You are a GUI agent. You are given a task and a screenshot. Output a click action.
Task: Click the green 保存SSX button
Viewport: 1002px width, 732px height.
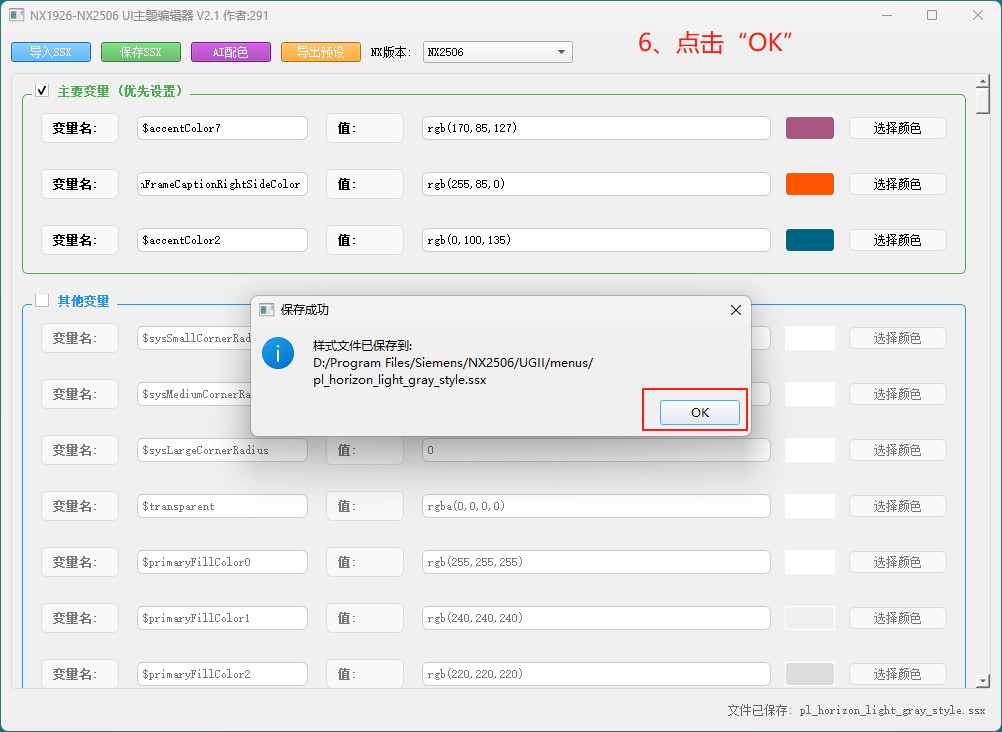point(141,52)
